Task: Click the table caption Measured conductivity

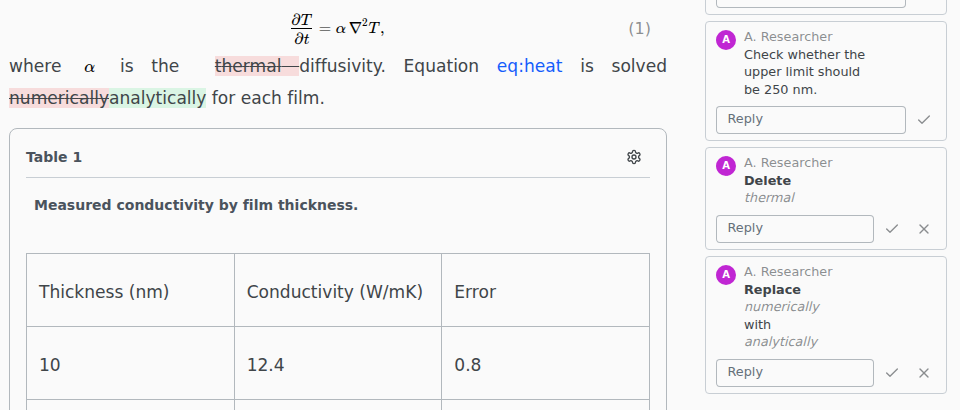Action: pyautogui.click(x=196, y=205)
